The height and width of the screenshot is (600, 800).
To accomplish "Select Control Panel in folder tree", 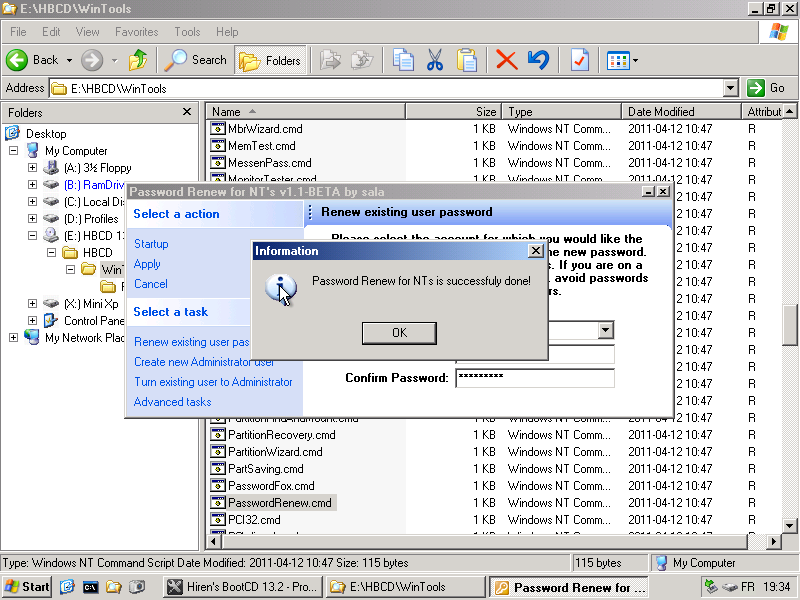I will [x=93, y=320].
